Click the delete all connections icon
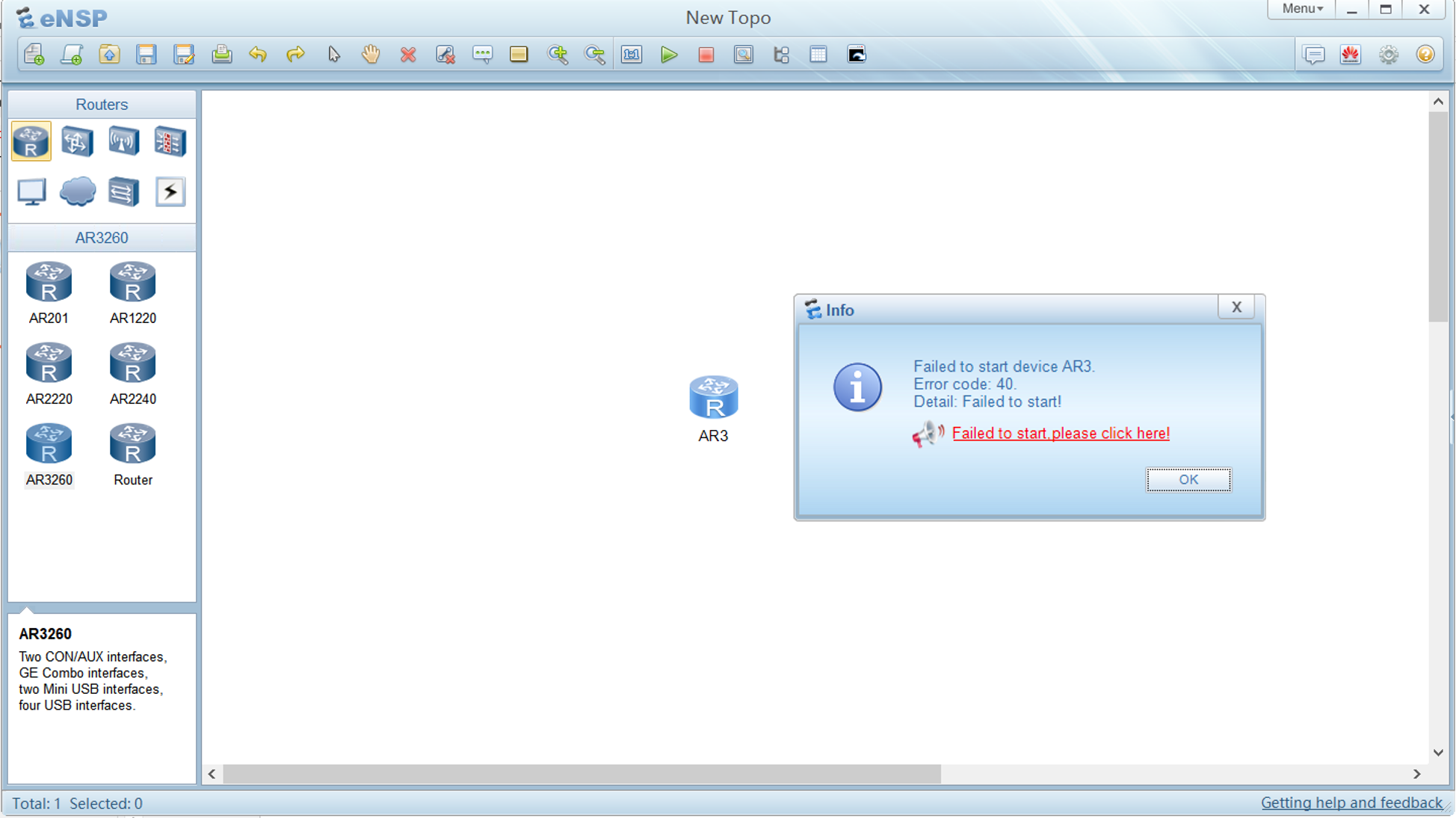The width and height of the screenshot is (1456, 818). tap(445, 55)
